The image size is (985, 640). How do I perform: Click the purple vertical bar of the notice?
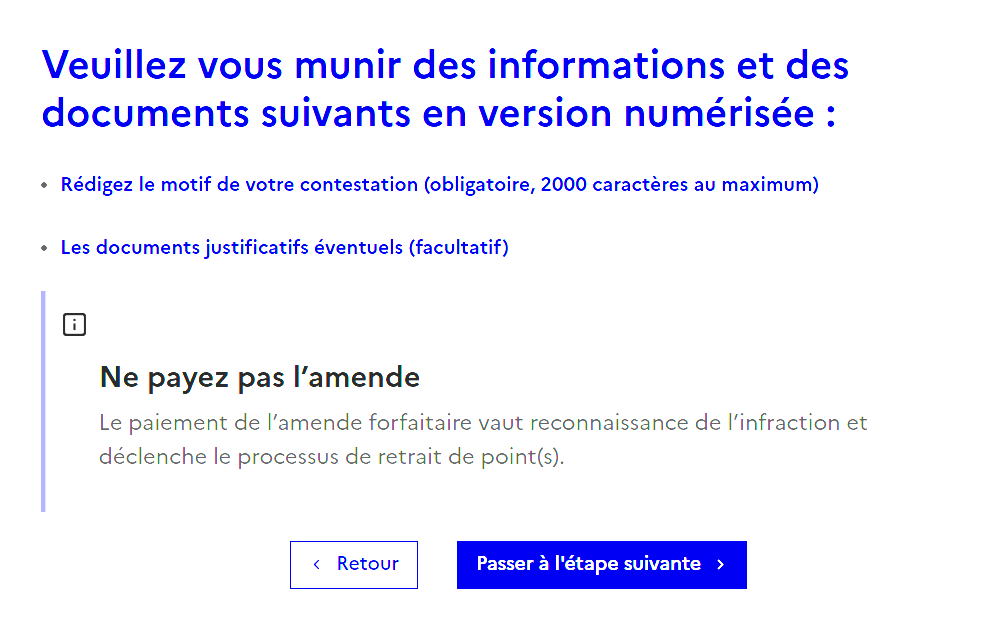click(x=43, y=401)
